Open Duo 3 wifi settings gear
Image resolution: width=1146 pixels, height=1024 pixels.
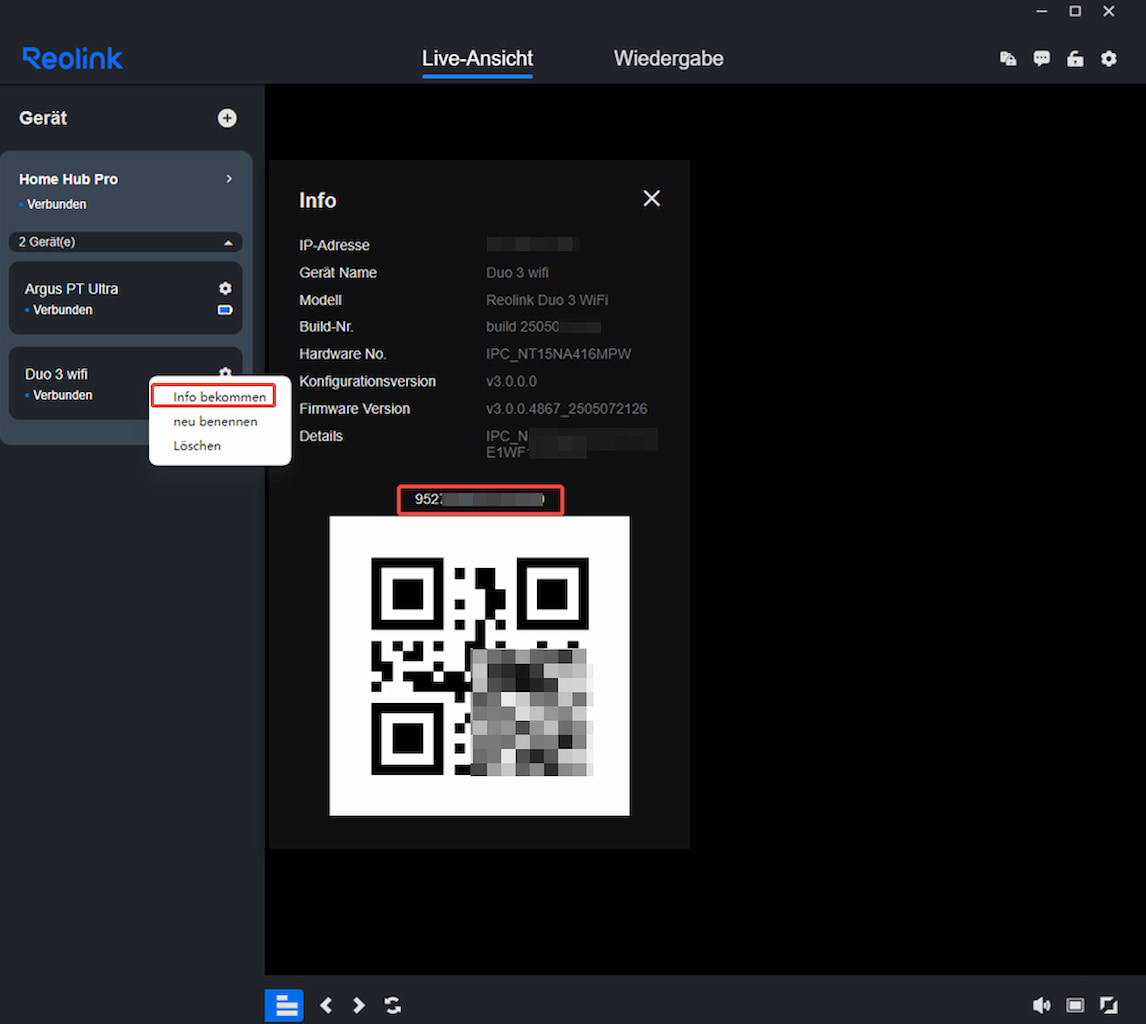coord(225,372)
